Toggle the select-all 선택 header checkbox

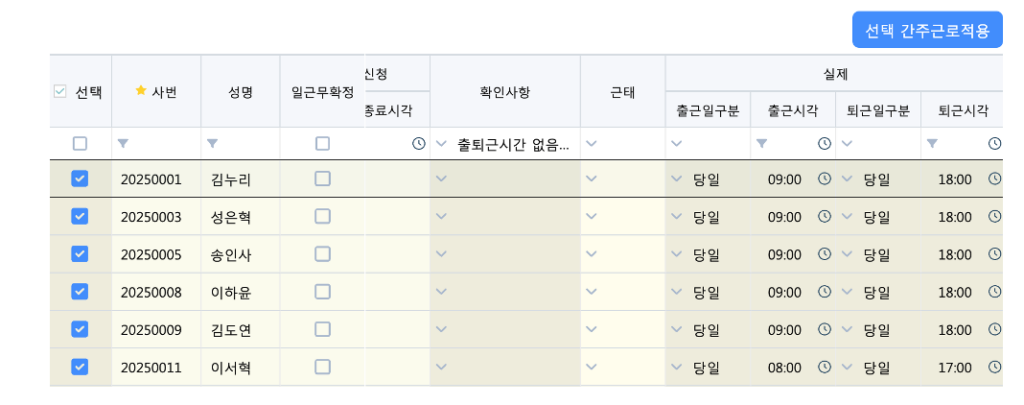[60, 92]
